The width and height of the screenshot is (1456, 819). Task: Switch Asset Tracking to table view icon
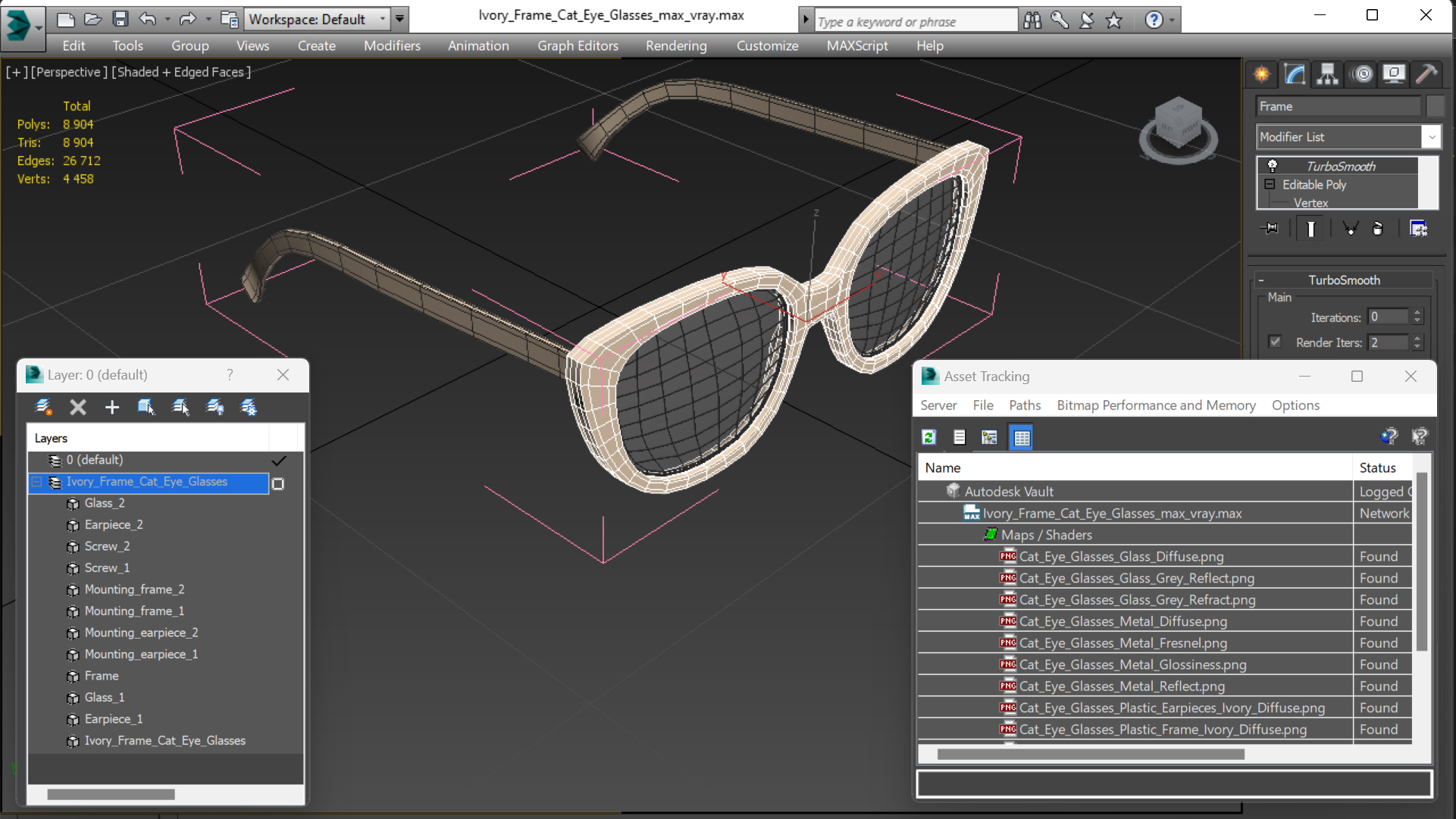(1021, 437)
